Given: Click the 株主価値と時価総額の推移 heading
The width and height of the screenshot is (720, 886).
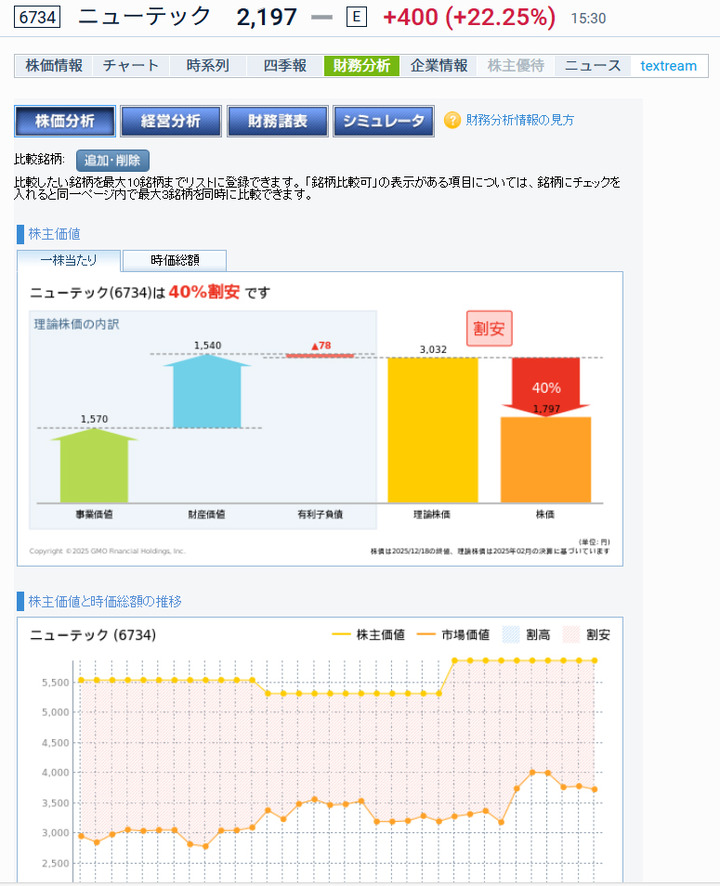Looking at the screenshot, I should pyautogui.click(x=105, y=601).
